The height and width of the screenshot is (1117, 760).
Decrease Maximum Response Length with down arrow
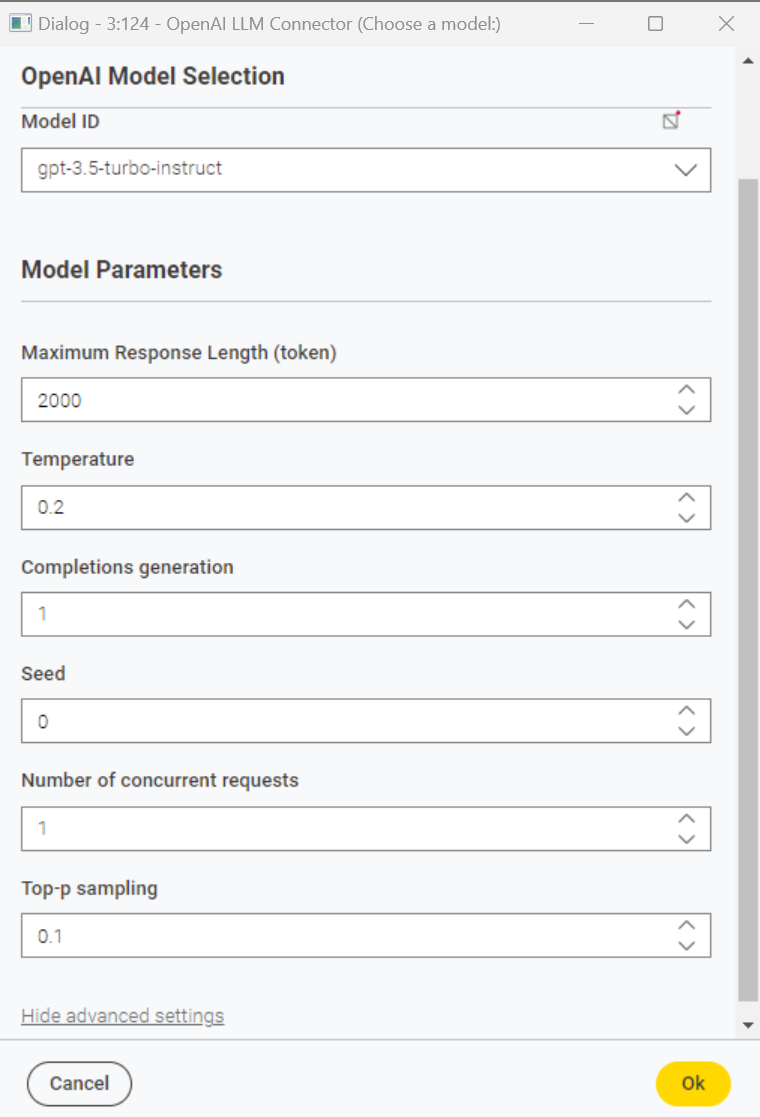point(687,410)
